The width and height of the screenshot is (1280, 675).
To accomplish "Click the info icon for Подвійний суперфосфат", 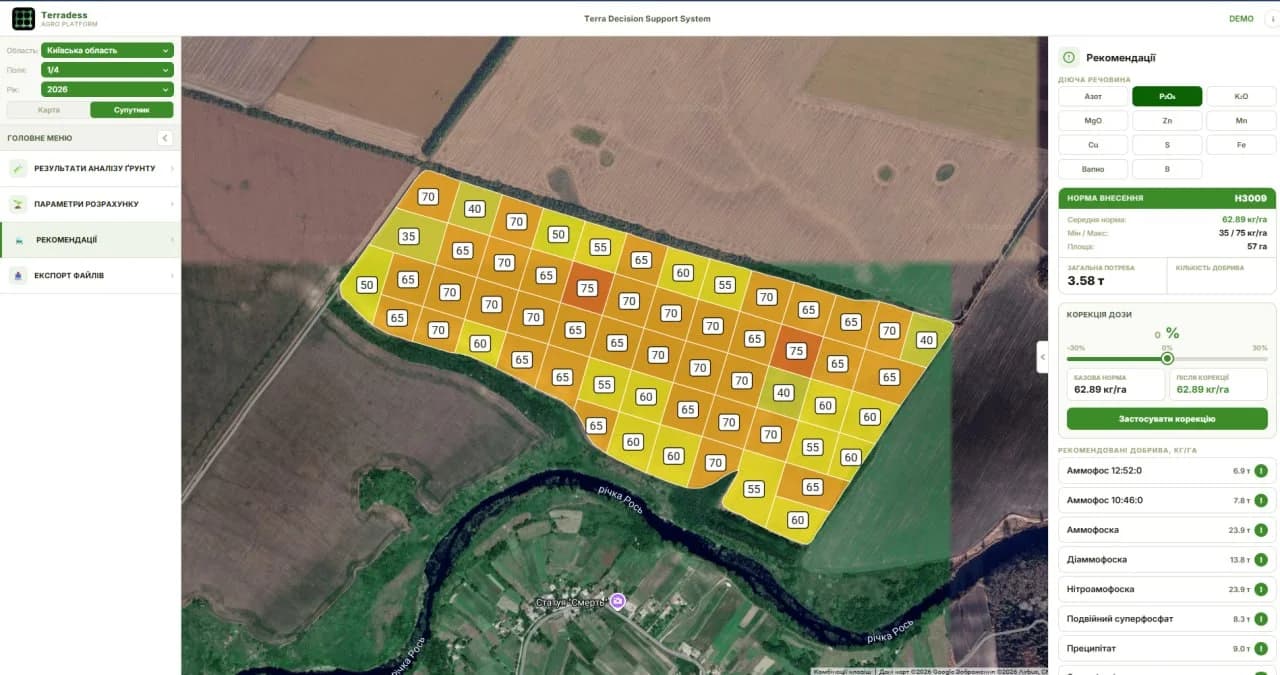I will 1261,619.
